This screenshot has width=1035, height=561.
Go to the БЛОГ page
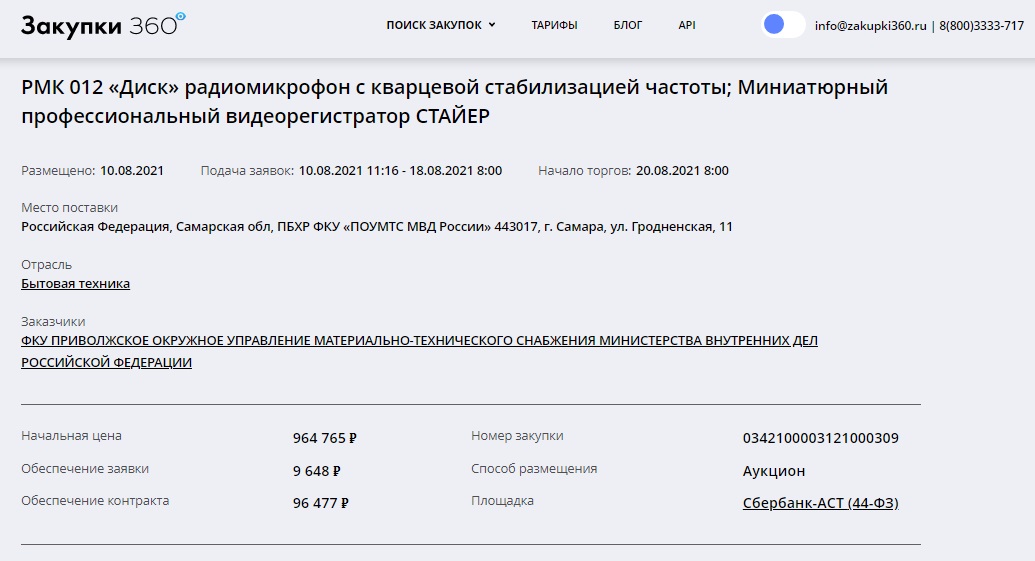coord(628,25)
